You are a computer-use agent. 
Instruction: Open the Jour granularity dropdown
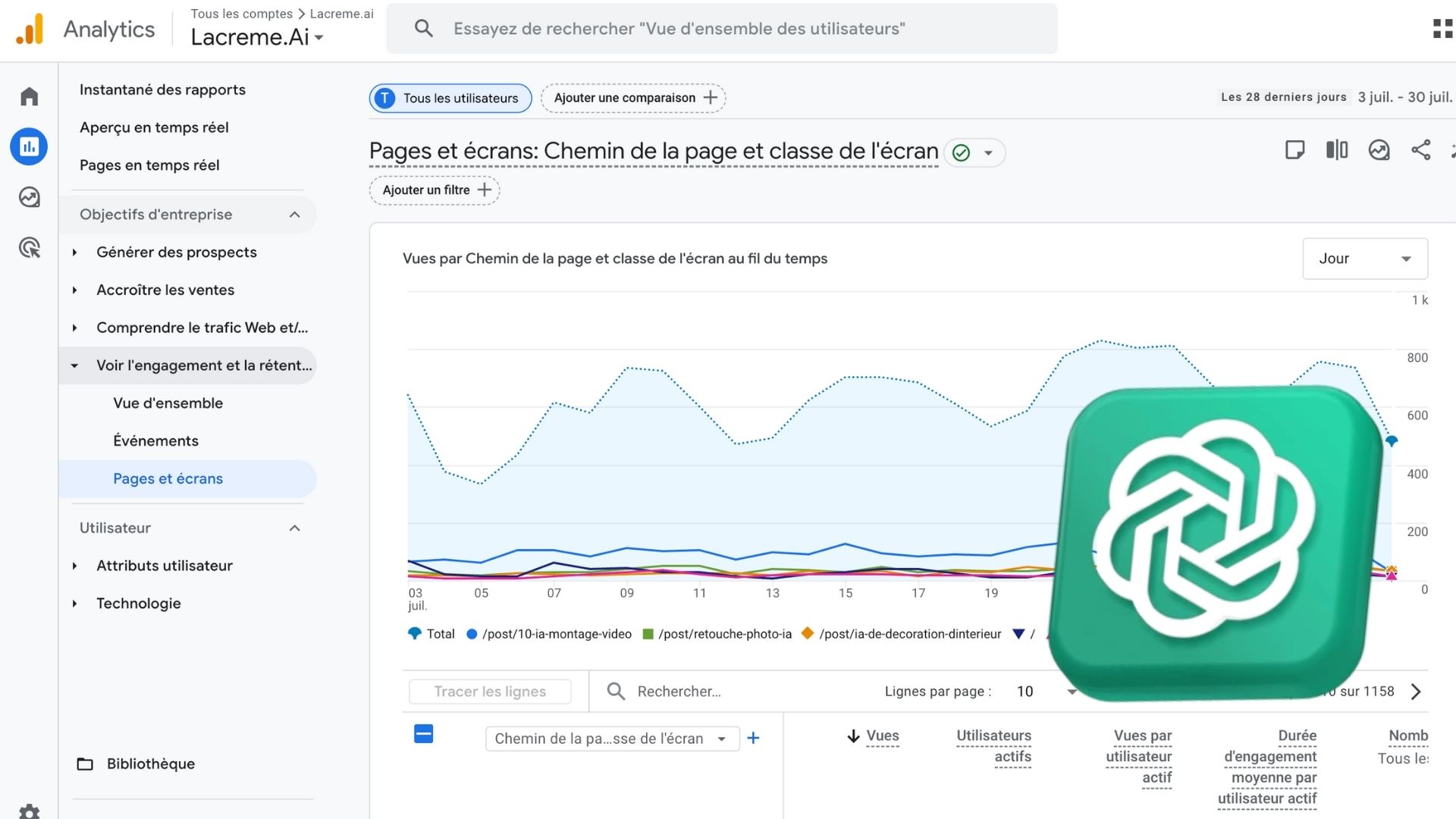(x=1364, y=258)
